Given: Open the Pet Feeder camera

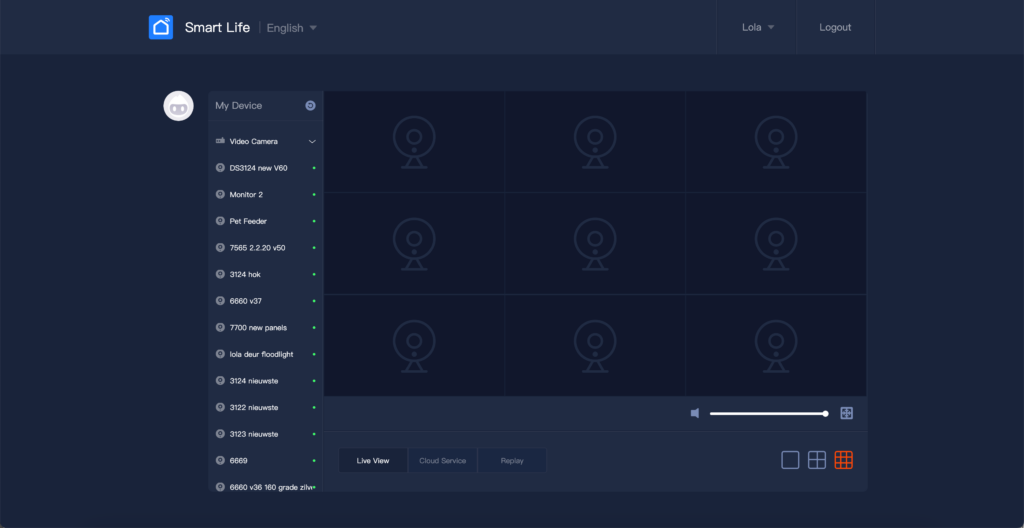Looking at the screenshot, I should click(265, 221).
